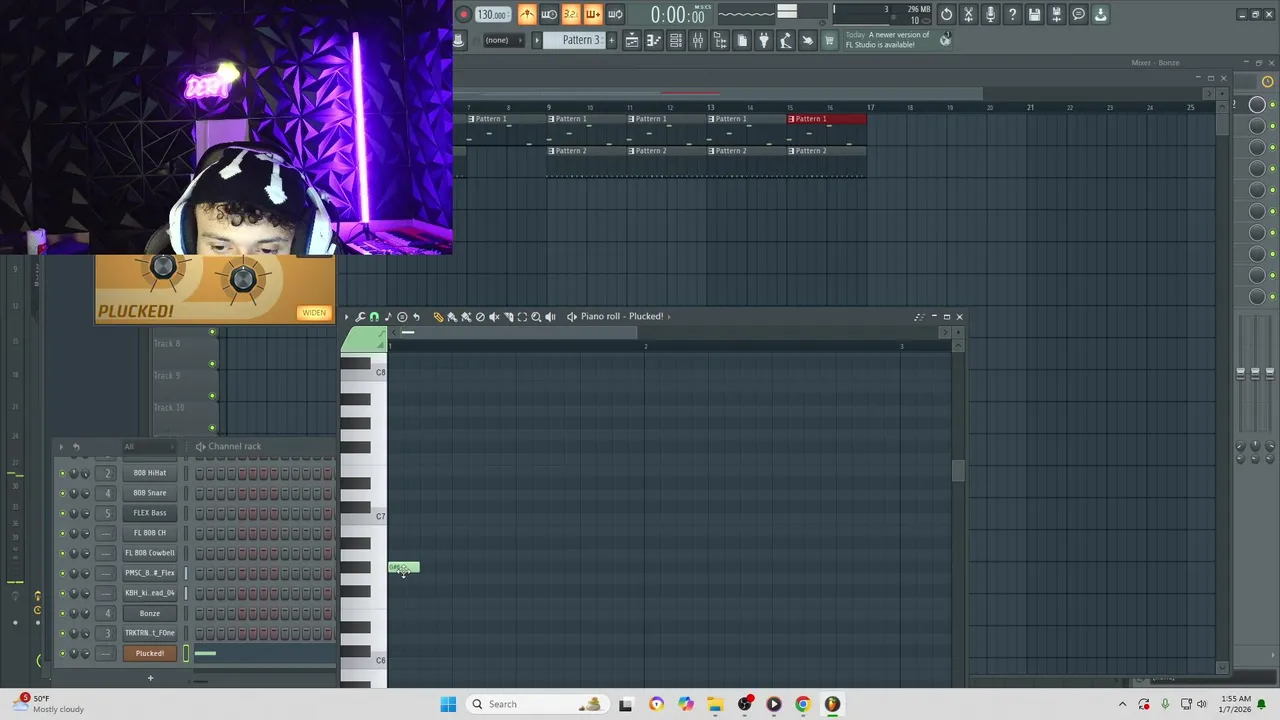Click the shopping cart content library icon
The height and width of the screenshot is (720, 1280).
[x=829, y=40]
